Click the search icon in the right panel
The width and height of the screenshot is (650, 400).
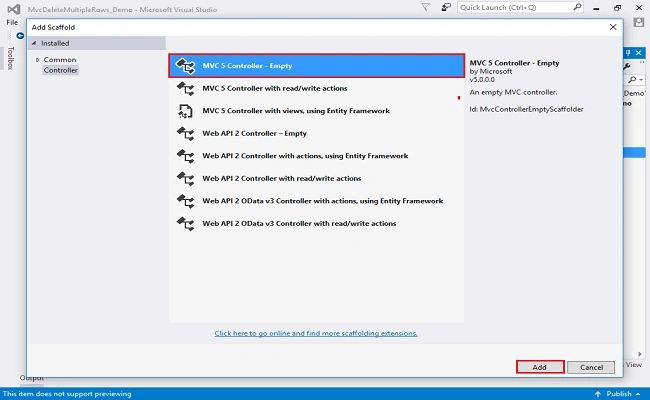coord(632,80)
